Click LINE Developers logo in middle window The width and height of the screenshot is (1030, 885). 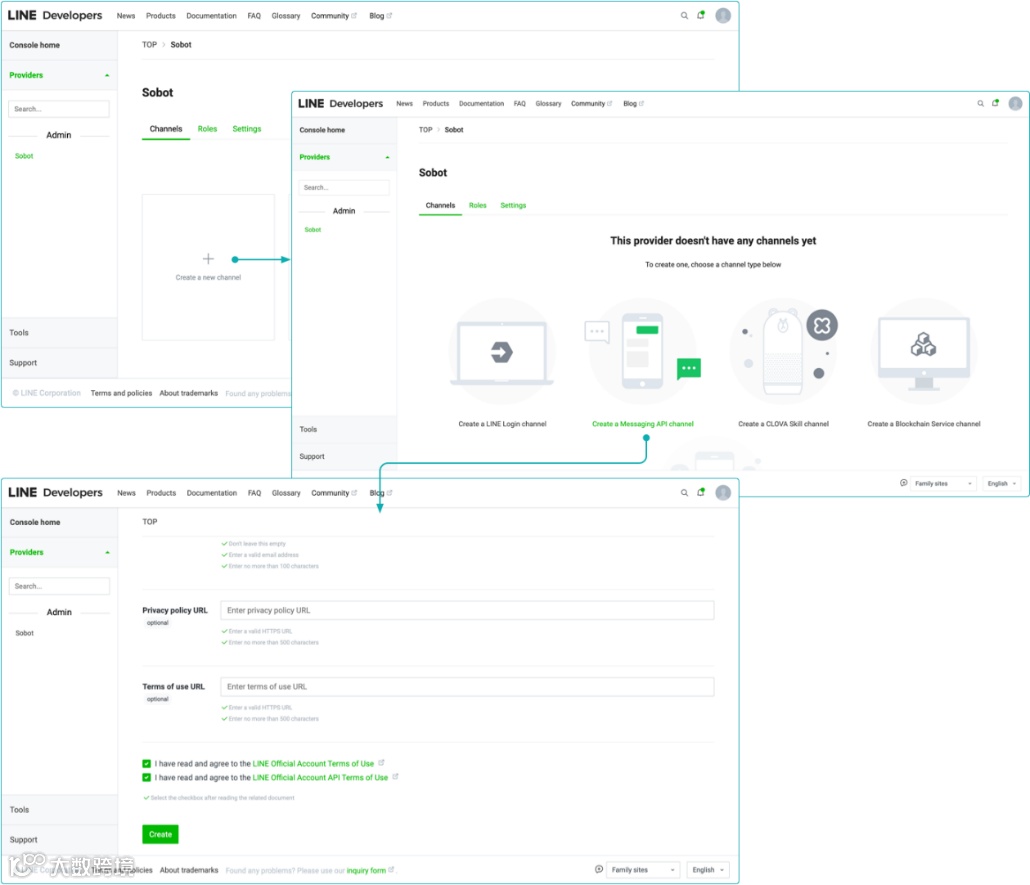coord(340,103)
